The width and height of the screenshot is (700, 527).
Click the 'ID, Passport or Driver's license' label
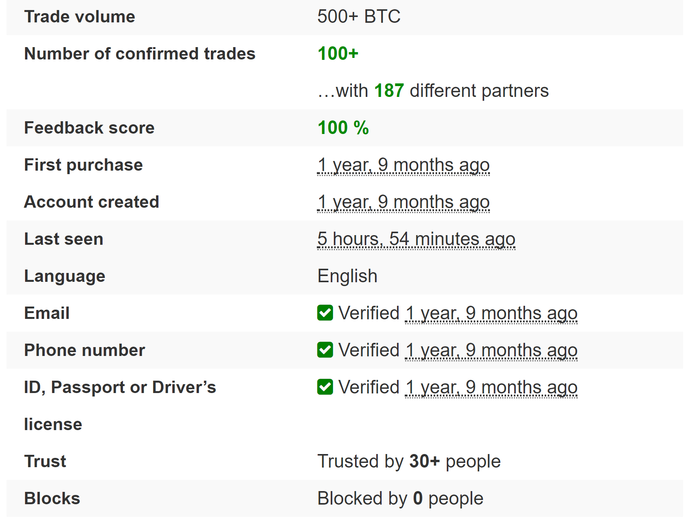tap(120, 406)
